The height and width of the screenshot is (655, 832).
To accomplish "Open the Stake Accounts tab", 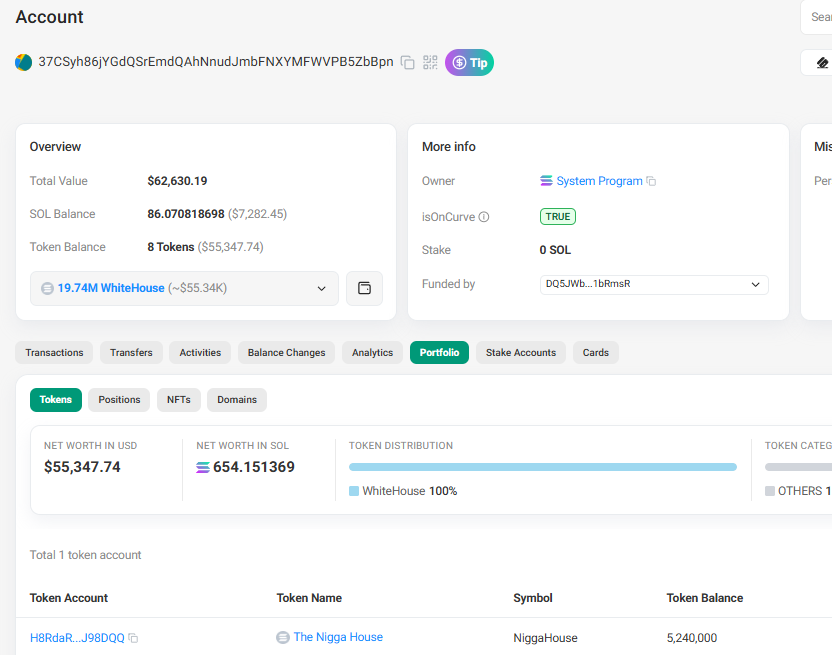I will coord(521,352).
